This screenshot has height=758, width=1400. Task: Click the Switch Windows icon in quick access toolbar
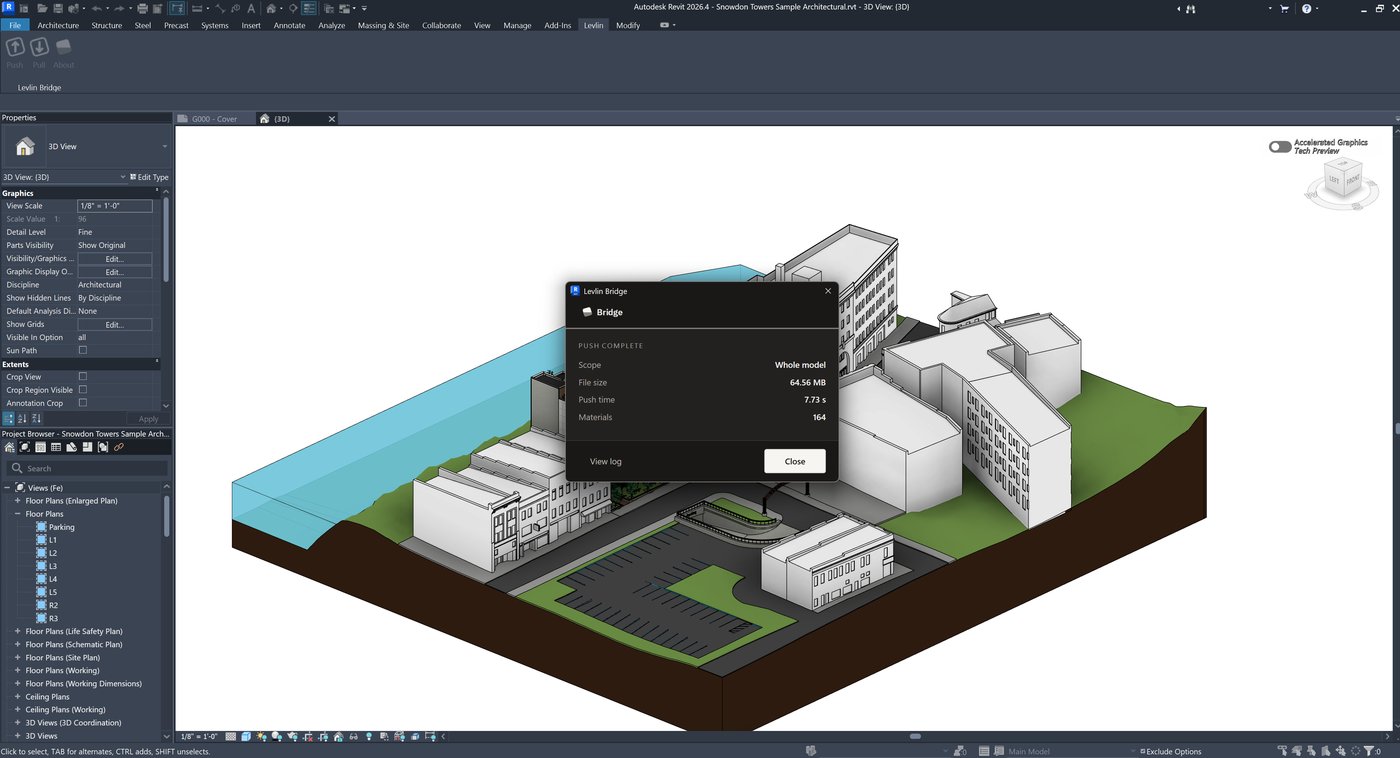[x=346, y=8]
